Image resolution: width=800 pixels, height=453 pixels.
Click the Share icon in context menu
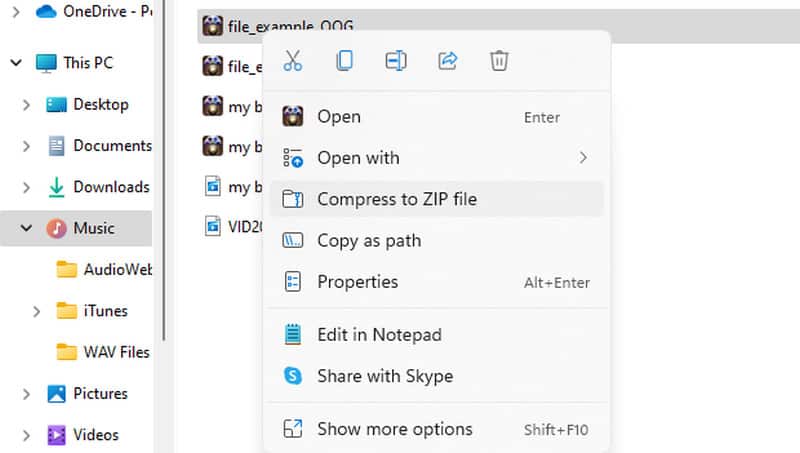tap(448, 61)
